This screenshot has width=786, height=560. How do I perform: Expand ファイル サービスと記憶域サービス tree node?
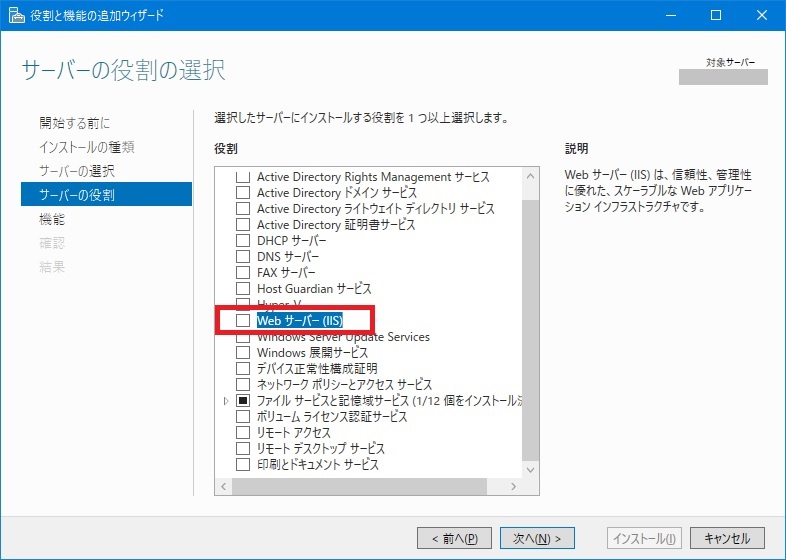pos(226,401)
